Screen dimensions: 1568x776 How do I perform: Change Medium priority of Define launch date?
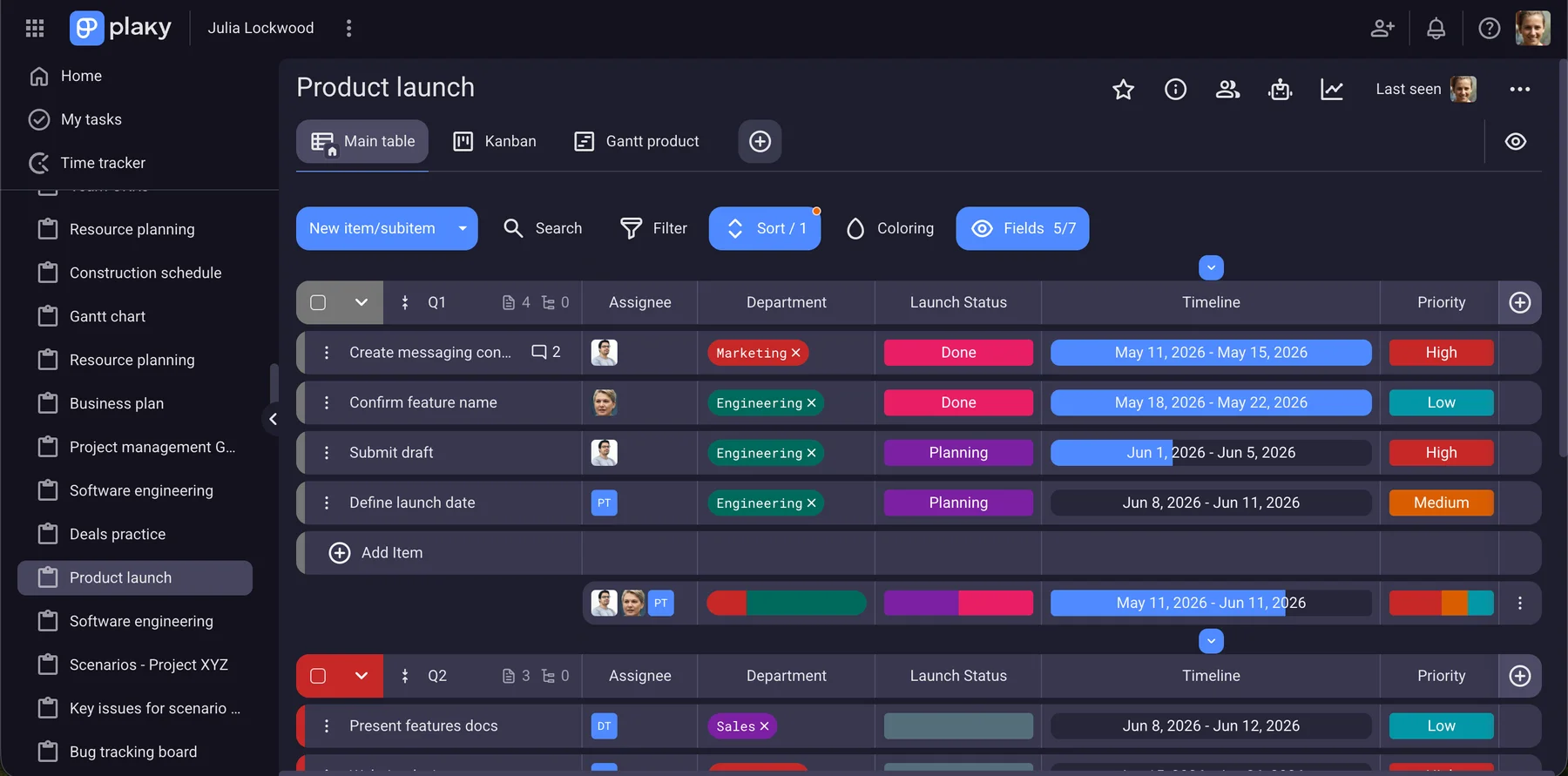click(x=1441, y=503)
